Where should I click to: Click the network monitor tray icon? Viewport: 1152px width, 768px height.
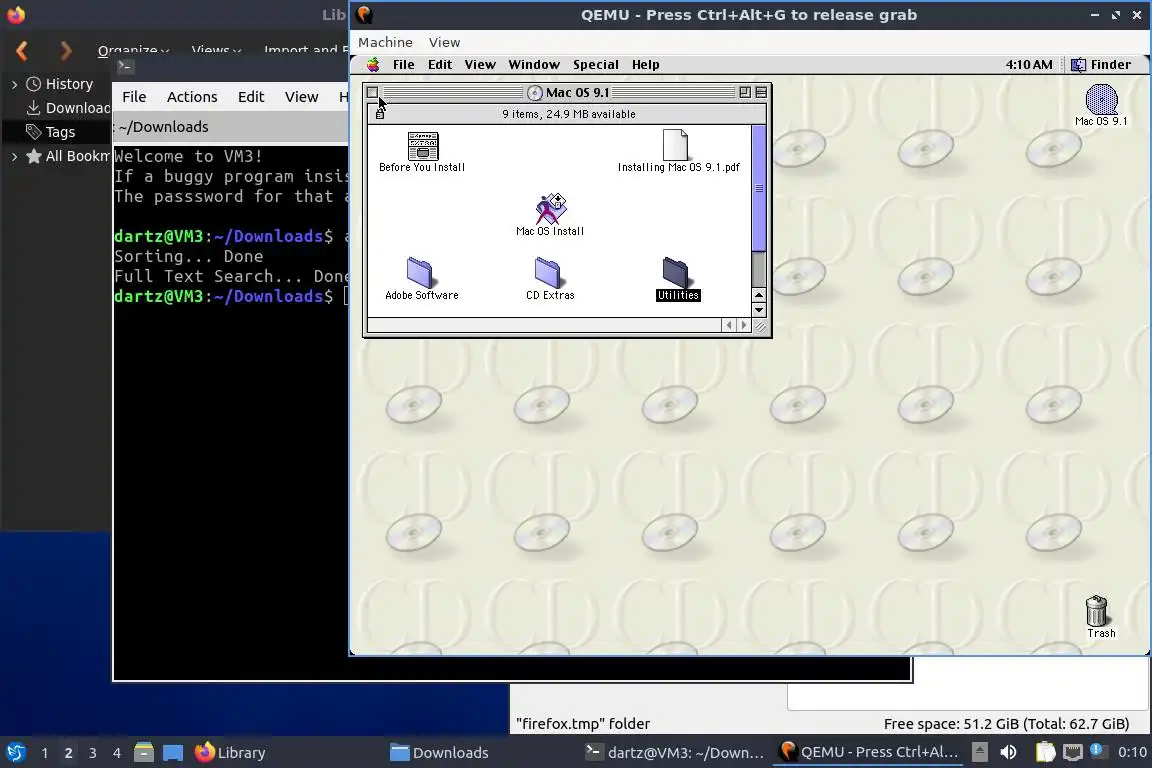pos(1073,752)
